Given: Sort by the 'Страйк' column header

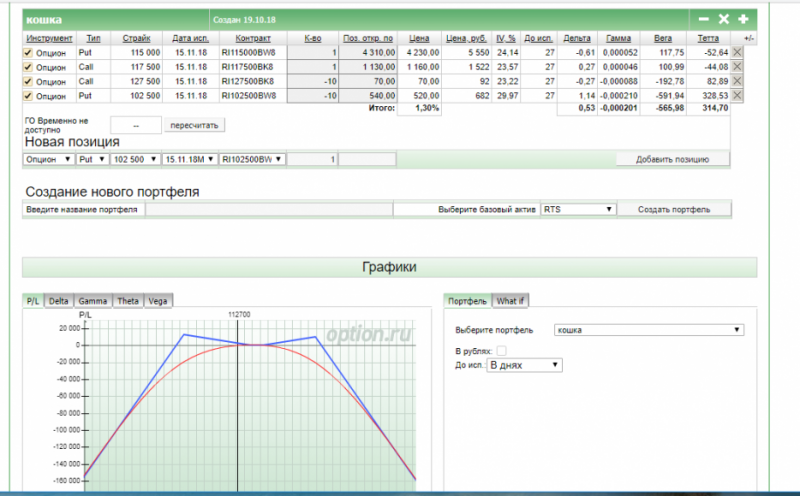Looking at the screenshot, I should [137, 37].
